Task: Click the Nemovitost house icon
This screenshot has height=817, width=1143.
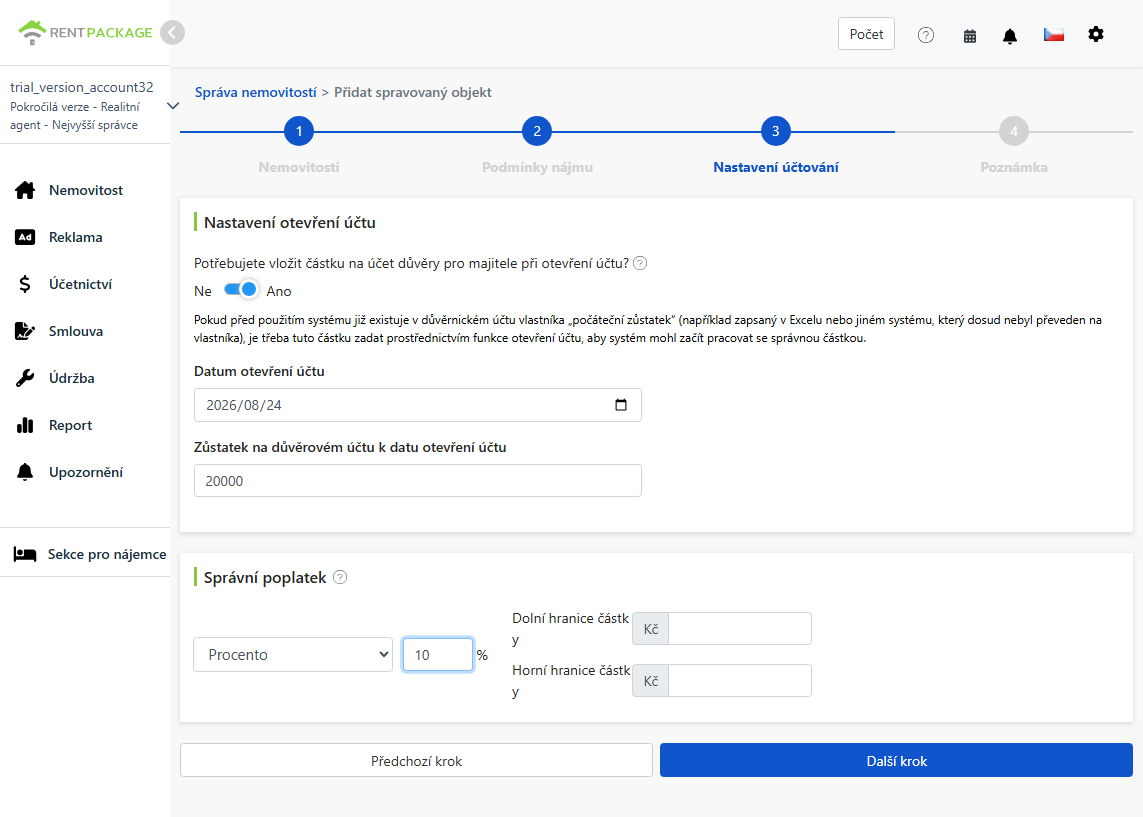Action: 25,190
